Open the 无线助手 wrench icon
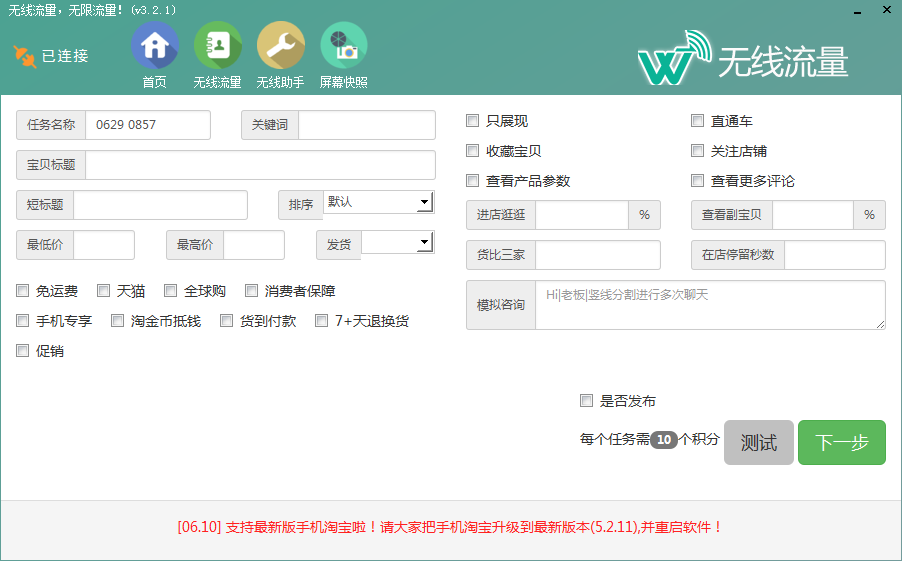 click(281, 46)
